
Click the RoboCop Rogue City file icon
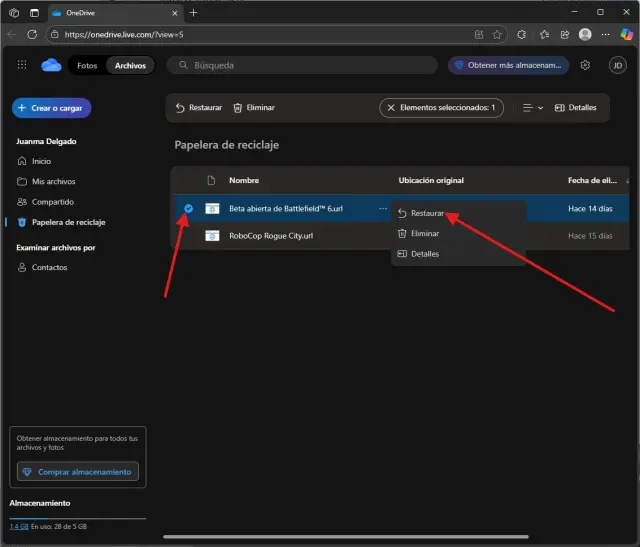tap(212, 236)
